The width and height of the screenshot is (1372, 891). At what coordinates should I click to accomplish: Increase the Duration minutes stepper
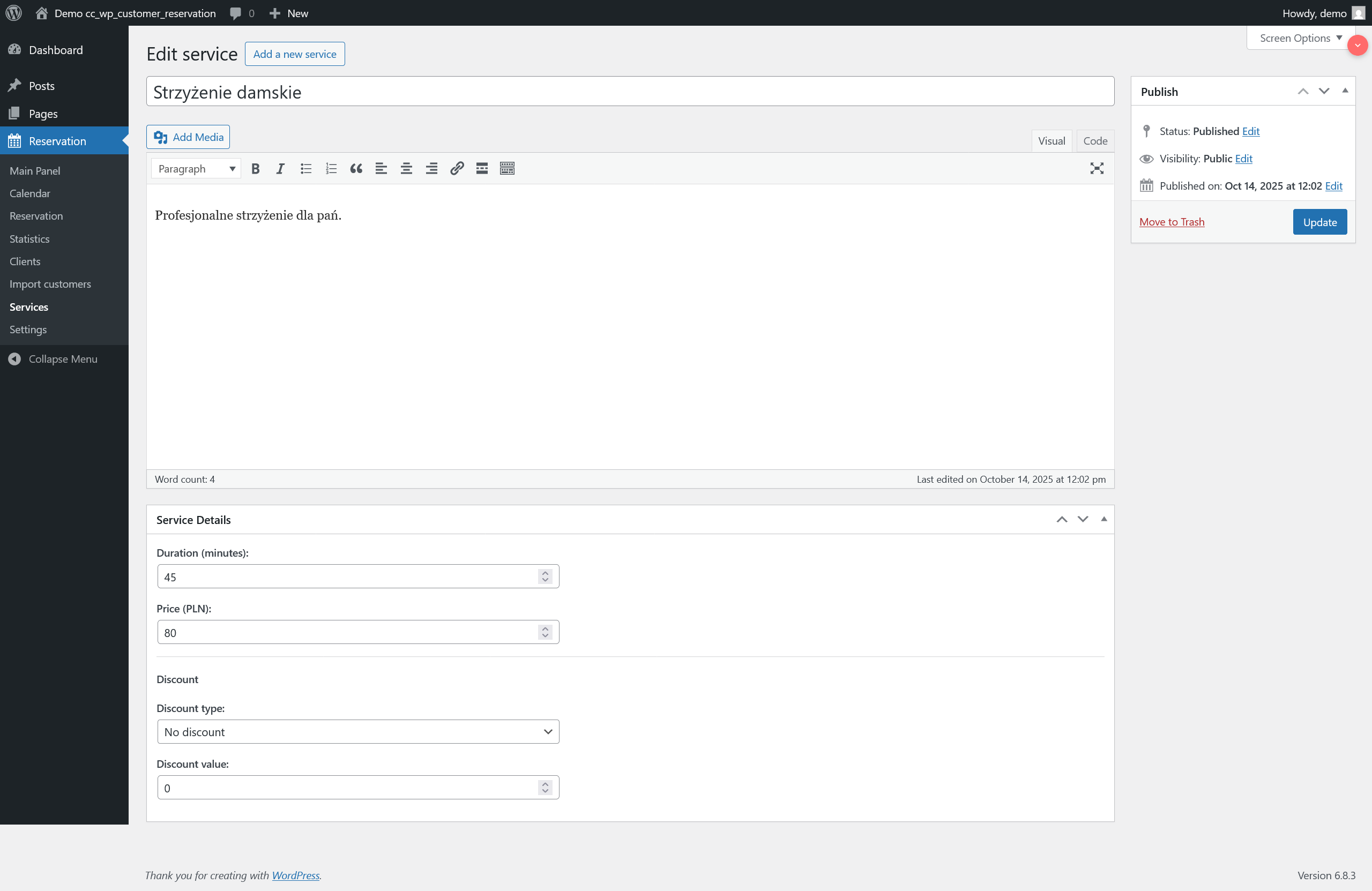545,573
